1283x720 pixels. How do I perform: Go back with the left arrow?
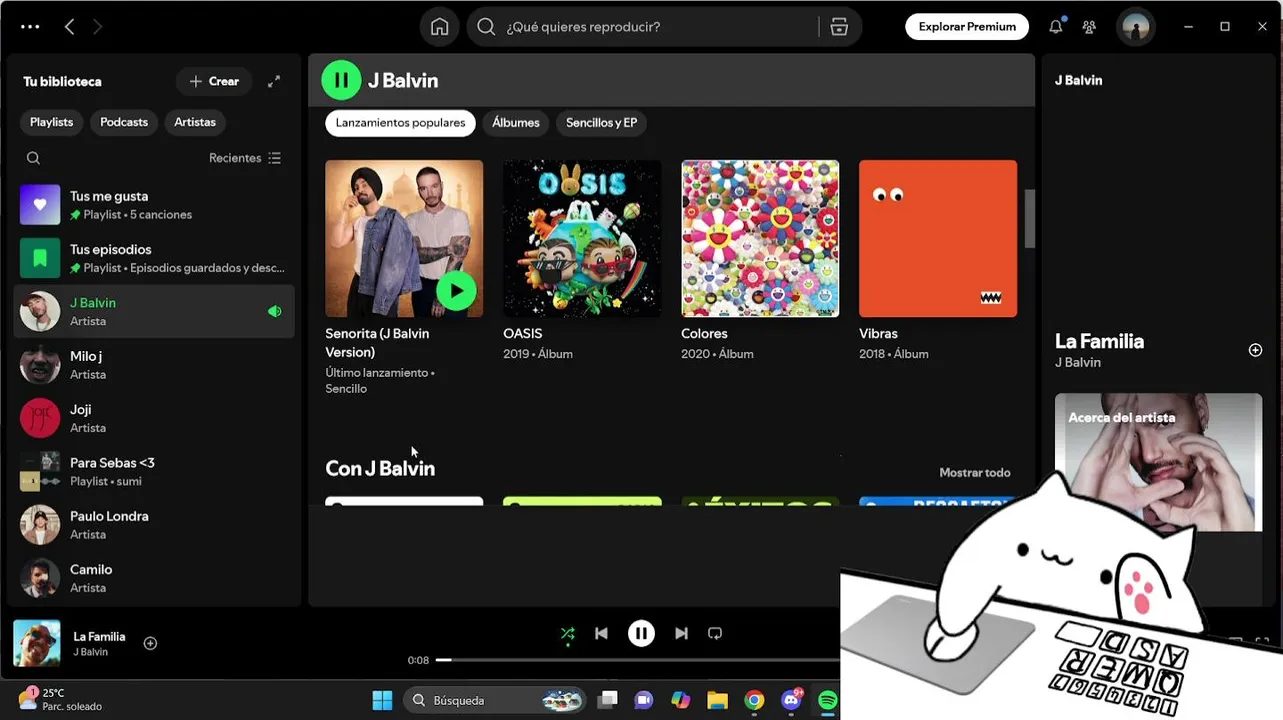coord(69,27)
